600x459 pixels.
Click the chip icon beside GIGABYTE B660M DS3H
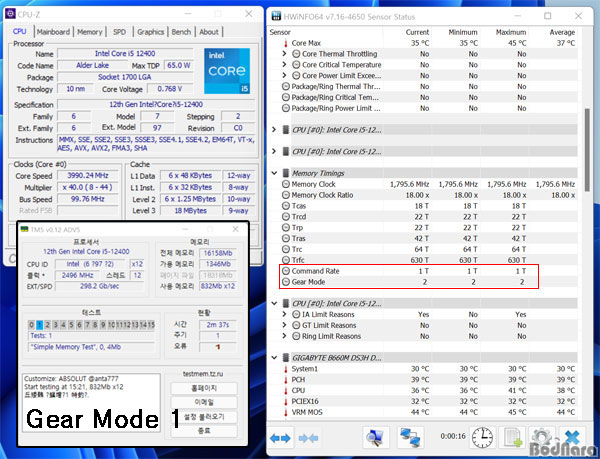pos(285,358)
